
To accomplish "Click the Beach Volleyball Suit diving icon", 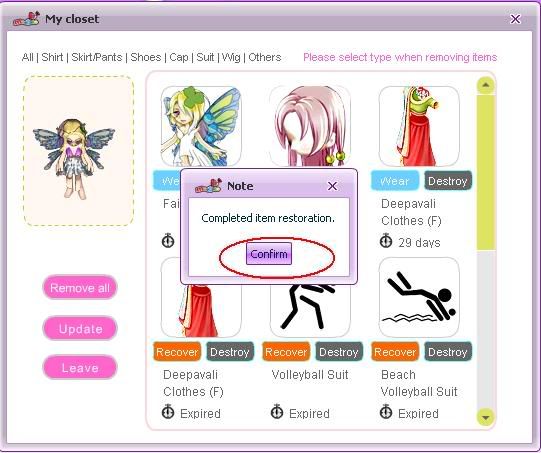I will pos(419,297).
